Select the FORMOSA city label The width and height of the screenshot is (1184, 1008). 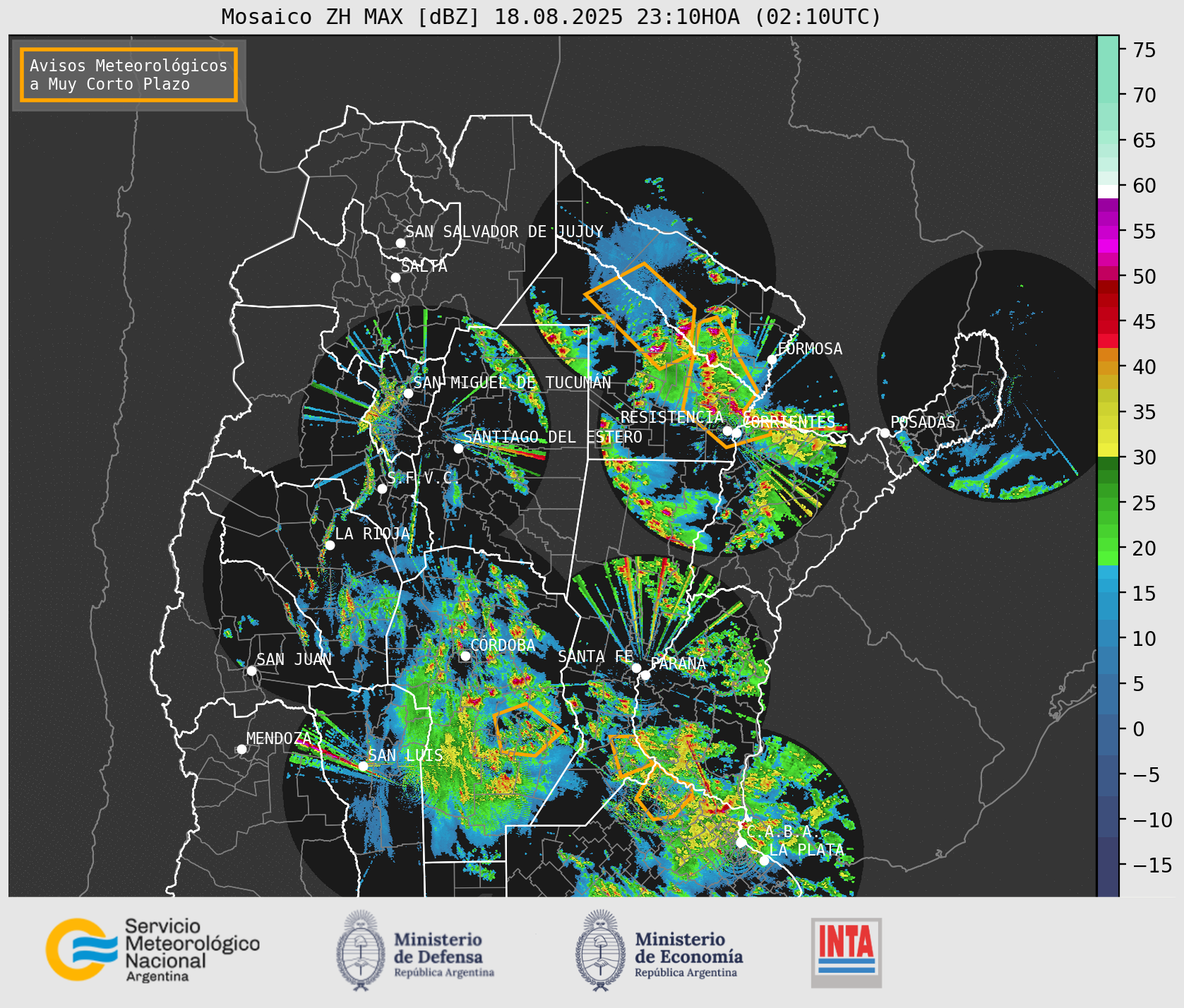click(x=810, y=349)
